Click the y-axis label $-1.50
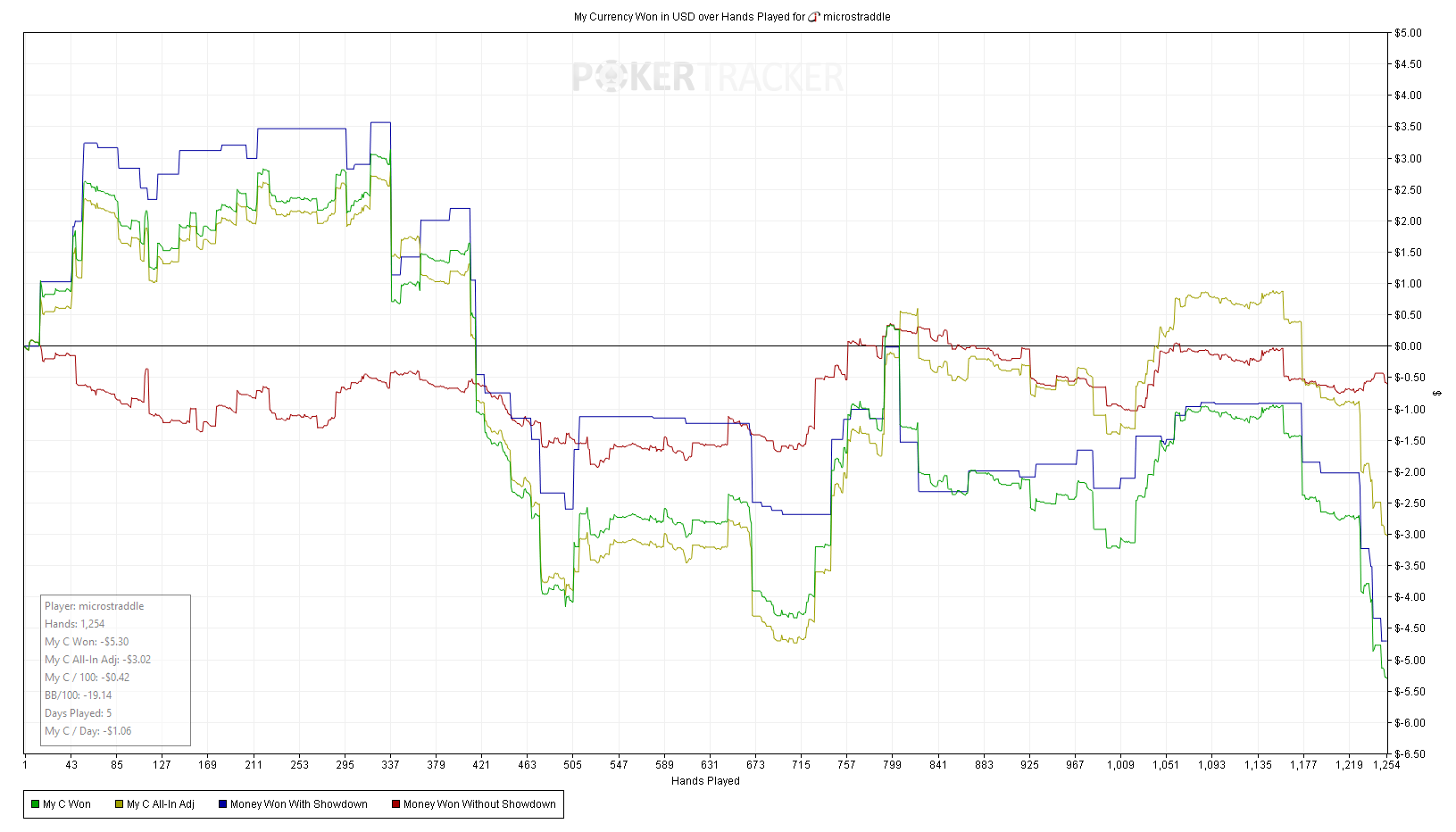 pos(1410,441)
